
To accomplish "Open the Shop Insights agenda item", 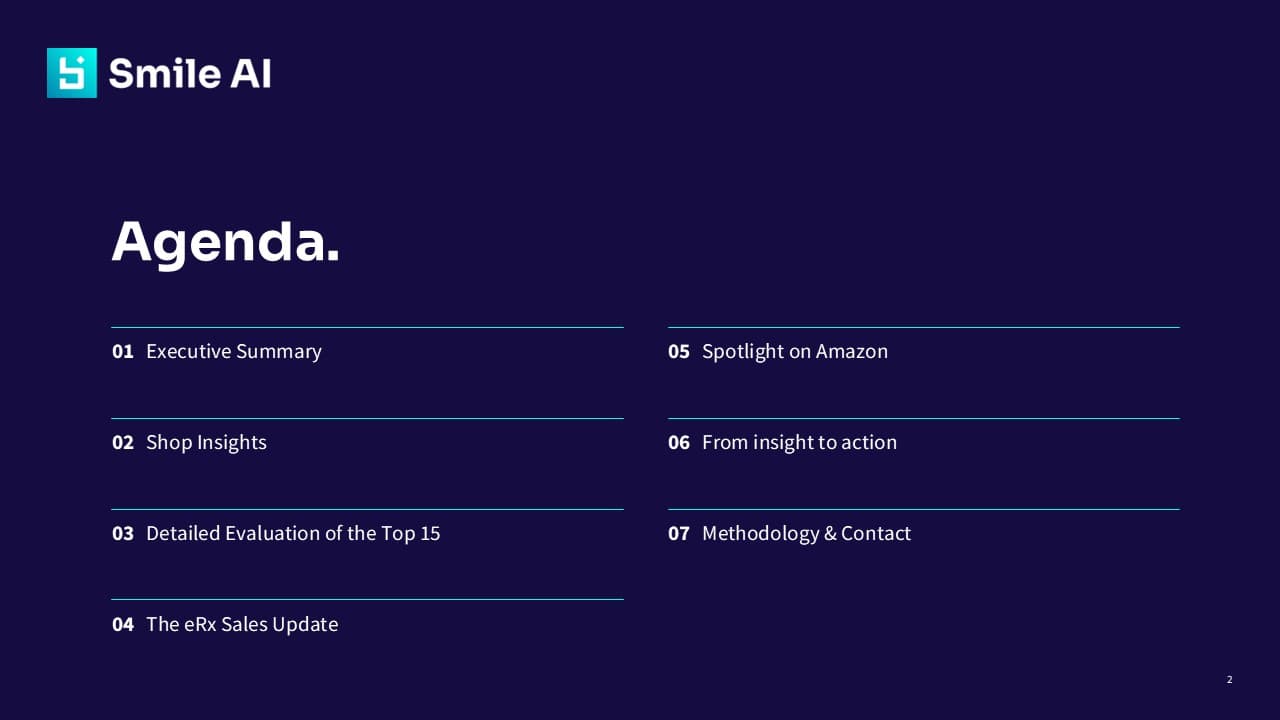I will pos(206,442).
